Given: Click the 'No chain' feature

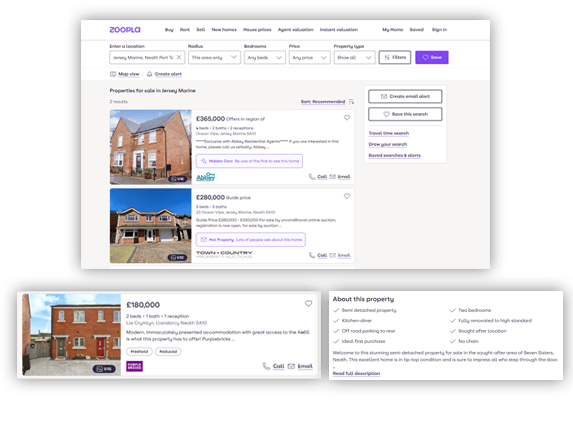Looking at the screenshot, I should pos(468,341).
